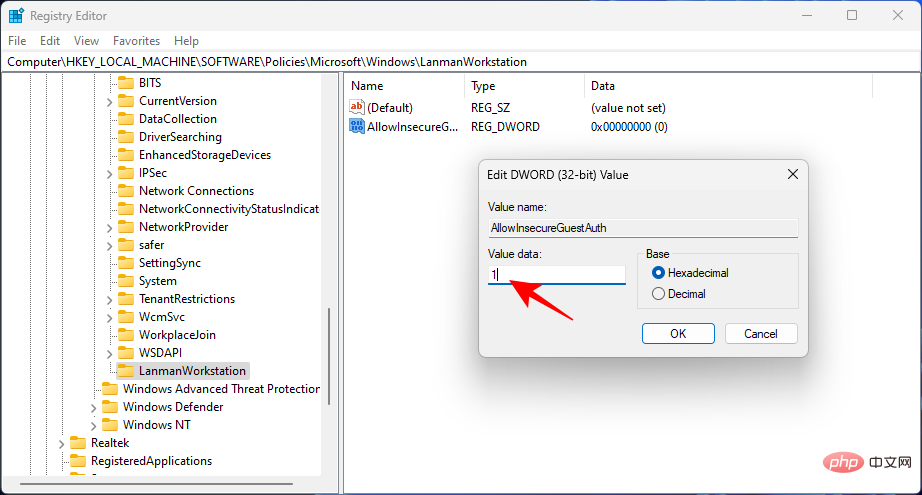The height and width of the screenshot is (495, 922).
Task: Click the WSDAPI folder icon
Action: (x=126, y=353)
